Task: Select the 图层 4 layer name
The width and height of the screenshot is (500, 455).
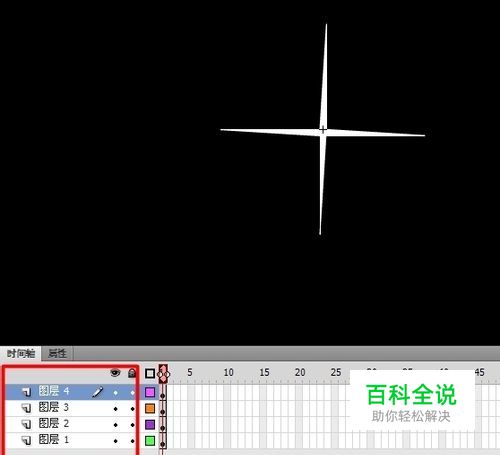Action: pos(54,391)
